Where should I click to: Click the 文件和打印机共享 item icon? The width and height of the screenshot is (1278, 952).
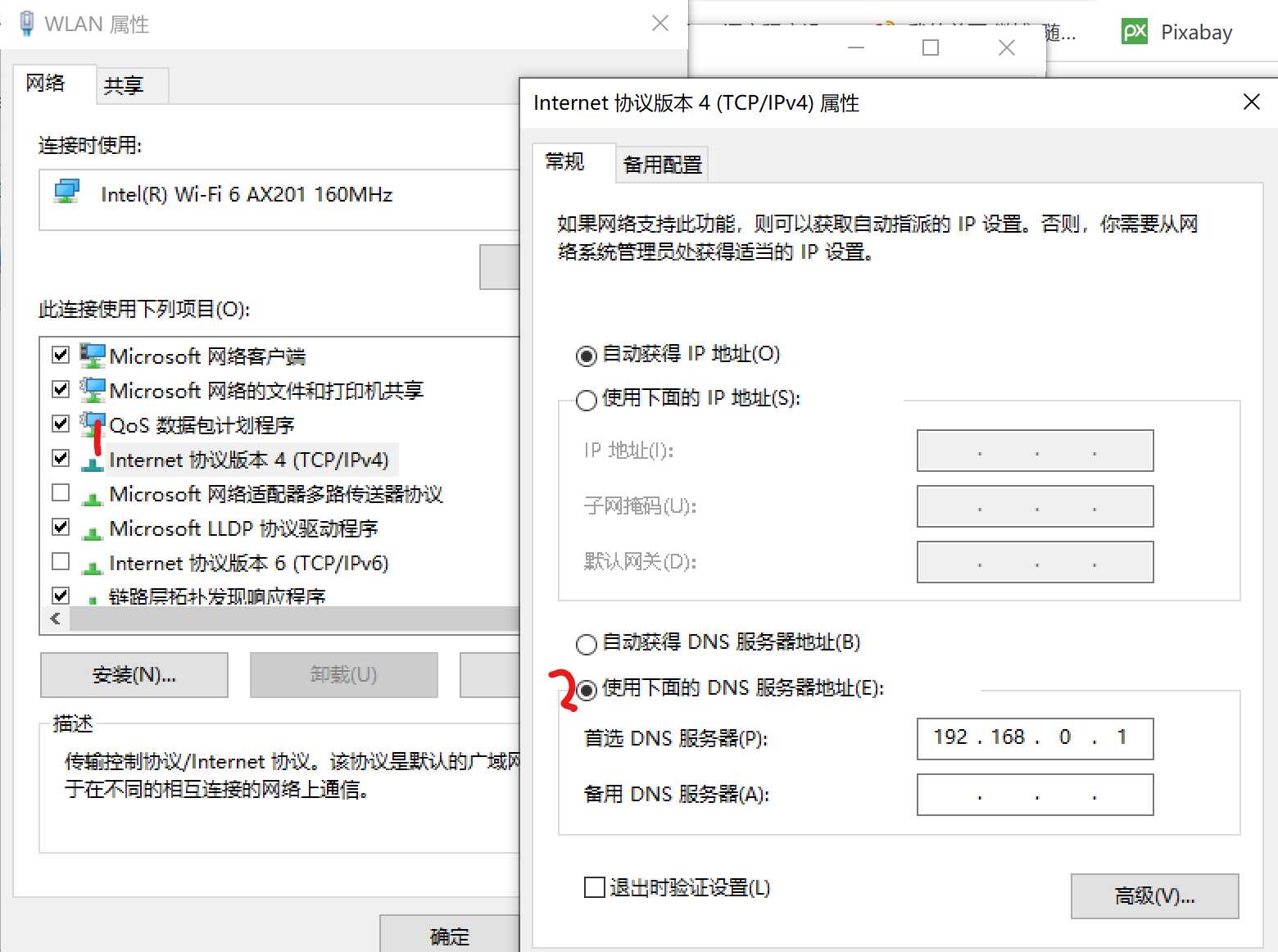(x=93, y=390)
